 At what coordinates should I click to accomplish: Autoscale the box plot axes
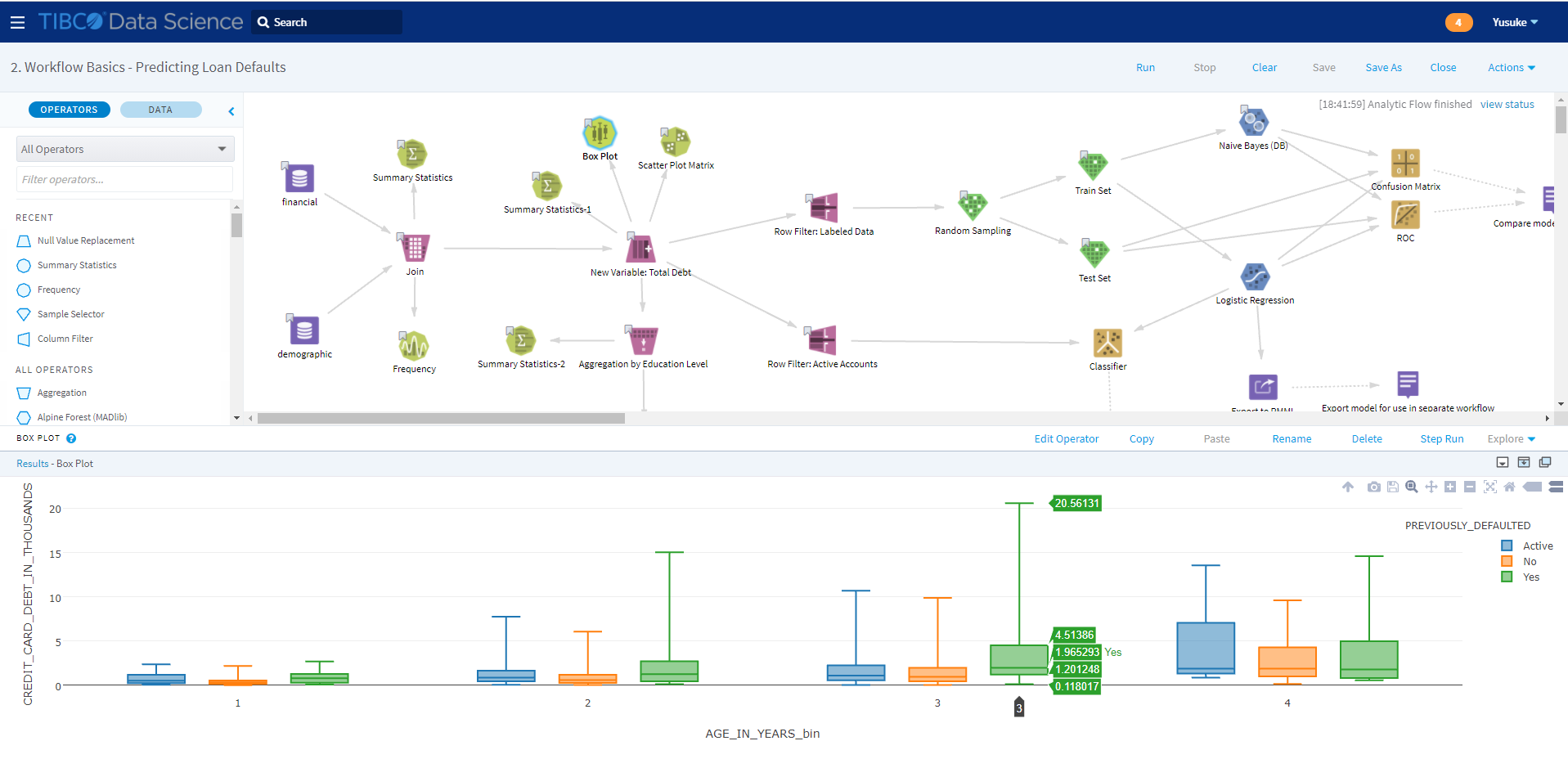1489,487
